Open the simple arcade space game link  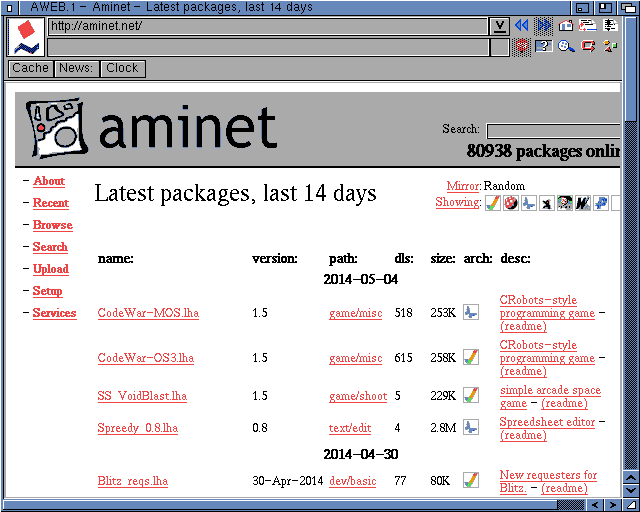pos(550,396)
